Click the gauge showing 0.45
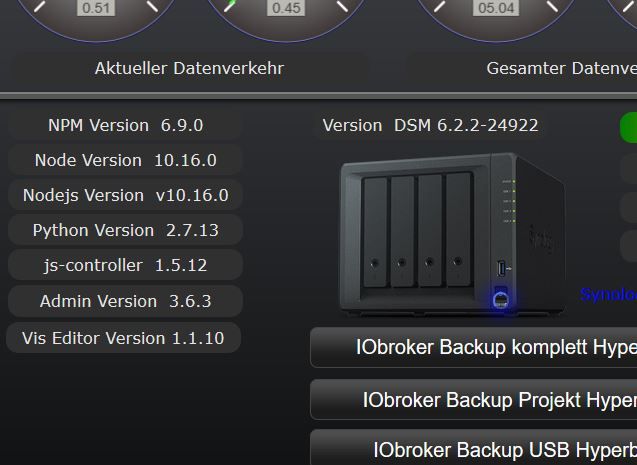Screen dimensions: 637x465 [286, 10]
